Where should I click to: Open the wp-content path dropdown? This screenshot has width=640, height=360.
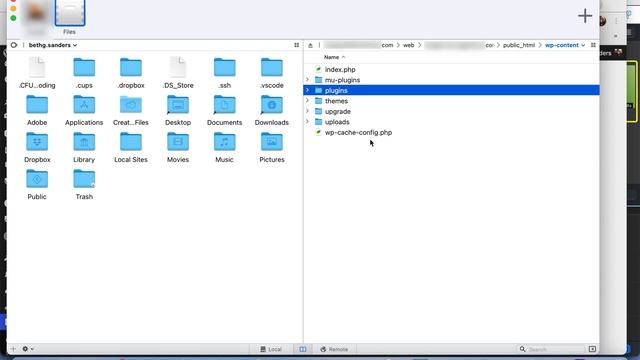pyautogui.click(x=565, y=45)
